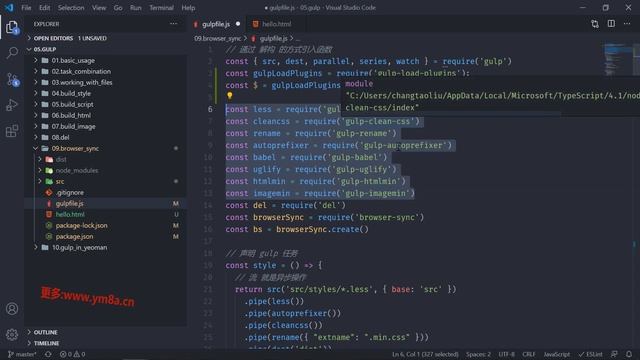The height and width of the screenshot is (360, 640).
Task: Open the Help menu
Action: click(188, 8)
